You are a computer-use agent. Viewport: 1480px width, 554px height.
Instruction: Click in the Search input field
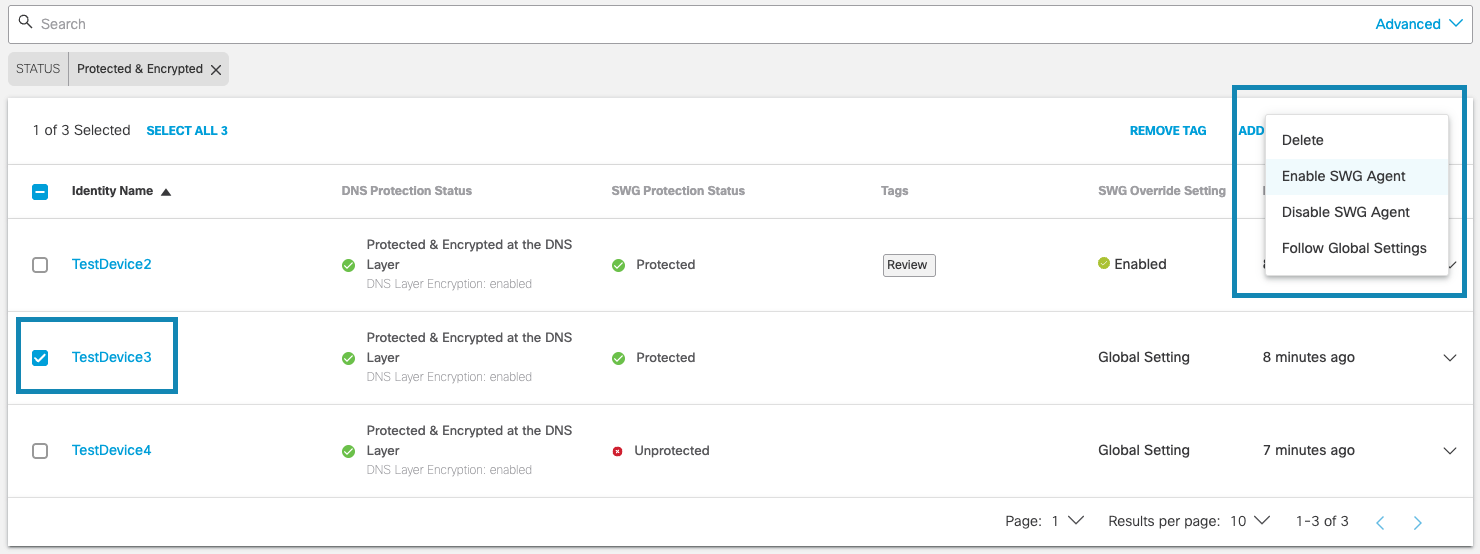700,24
